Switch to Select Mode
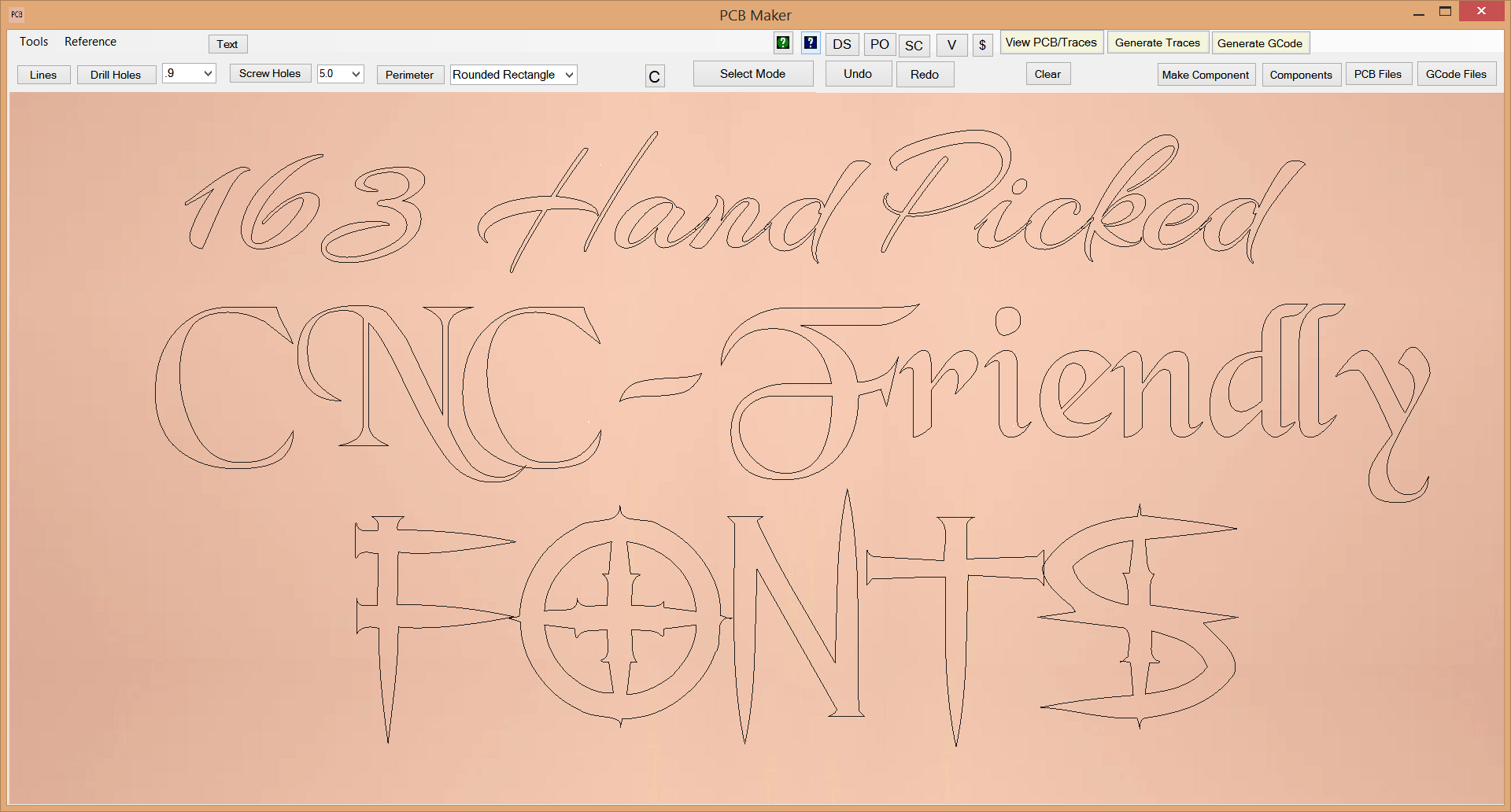The width and height of the screenshot is (1511, 812). point(752,73)
